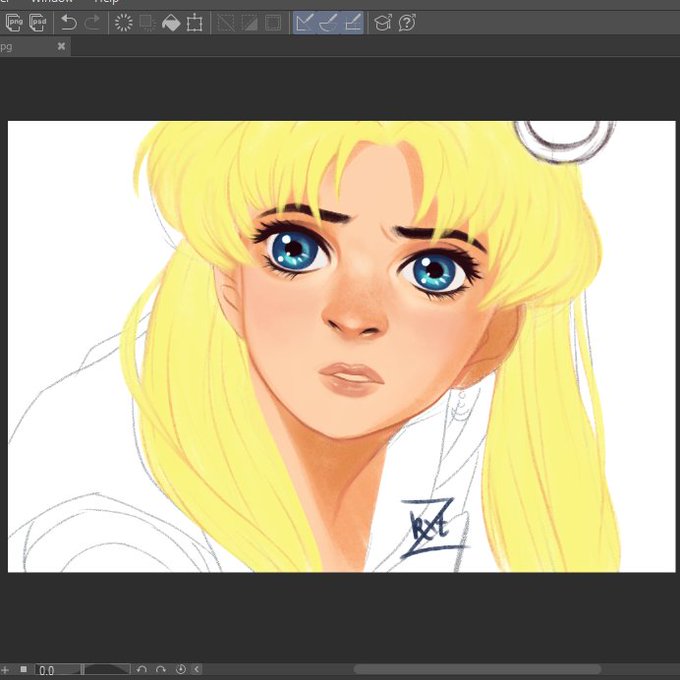Rotate the canvas right
The width and height of the screenshot is (680, 680).
161,670
